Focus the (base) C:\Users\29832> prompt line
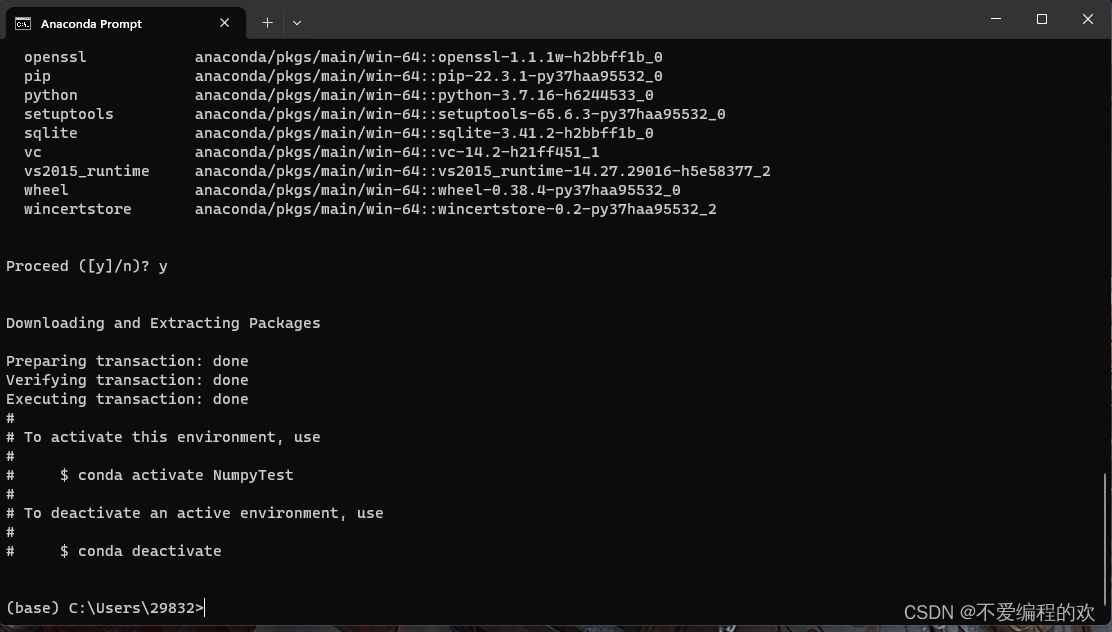 coord(105,608)
